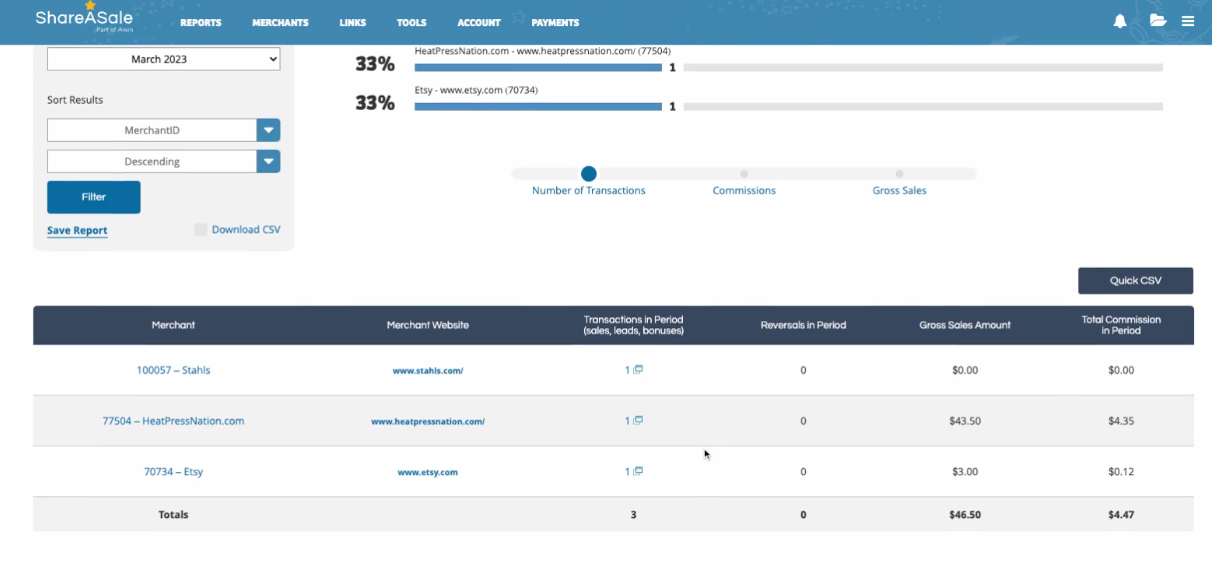Visit www.etsy.com website link

[428, 472]
